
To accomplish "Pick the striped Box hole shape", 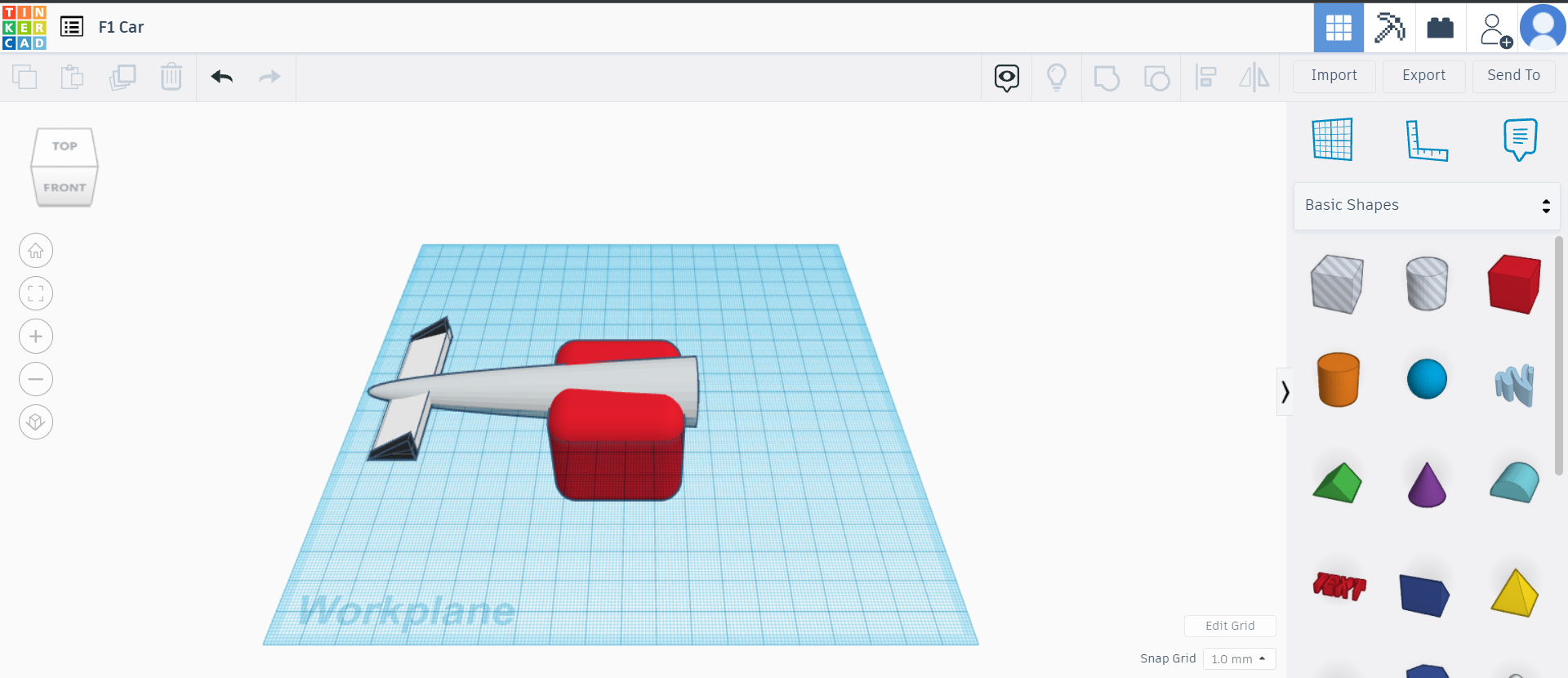I will tap(1338, 283).
